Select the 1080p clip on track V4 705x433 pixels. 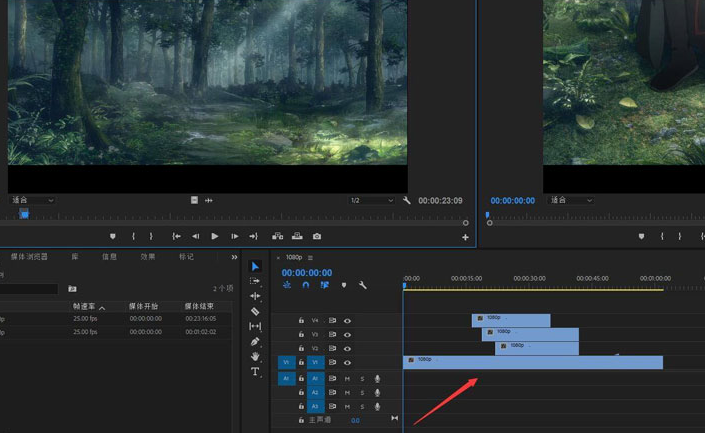click(511, 320)
